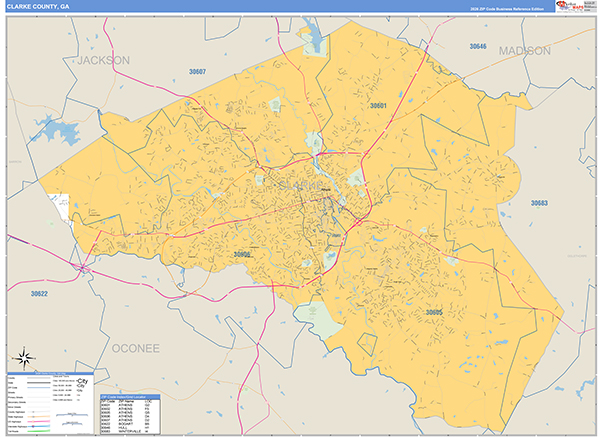This screenshot has width=600, height=437.
Task: Click ZIP code label 30607
Action: point(197,72)
